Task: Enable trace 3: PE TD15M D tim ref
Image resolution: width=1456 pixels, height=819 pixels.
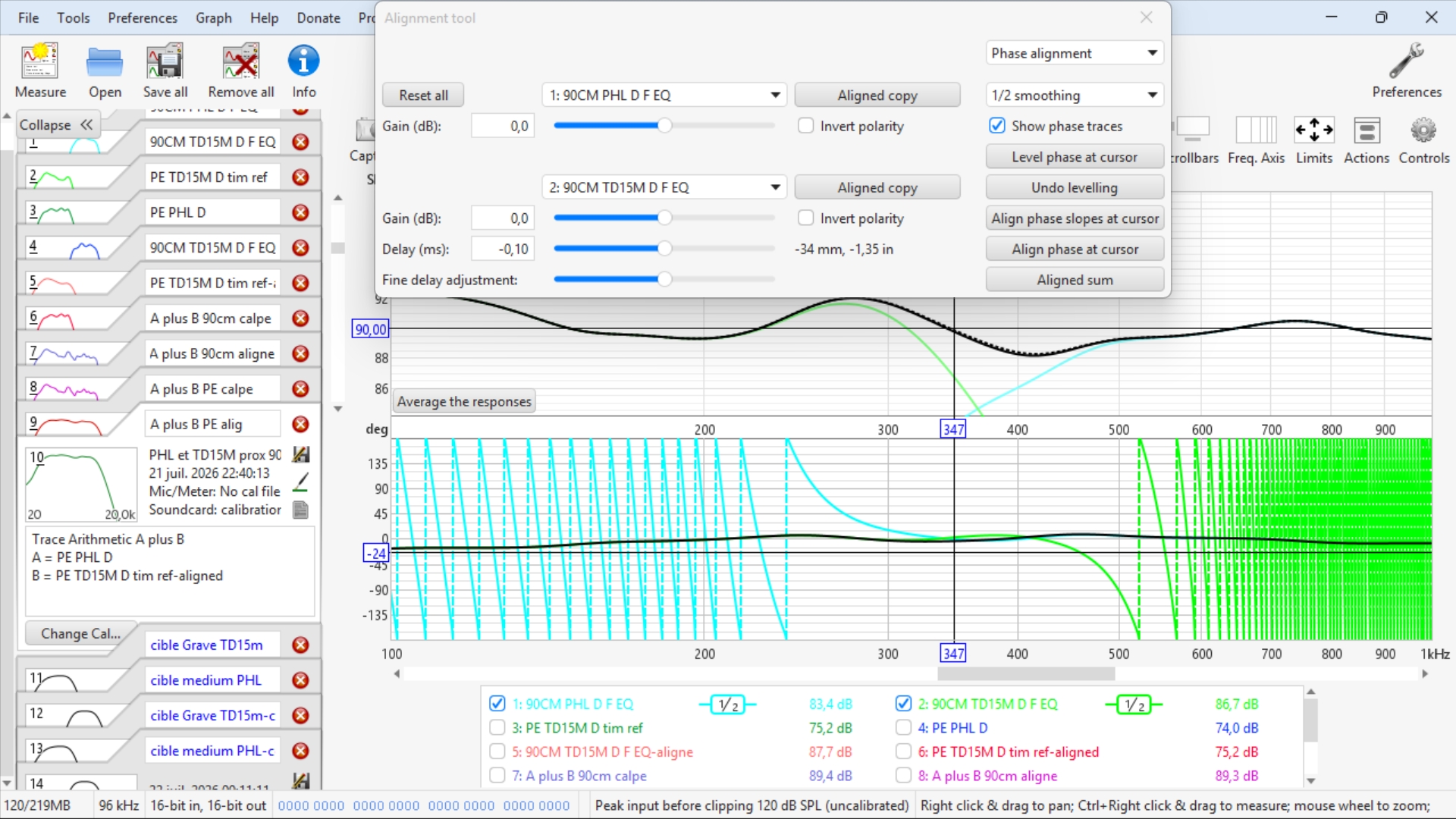Action: point(497,728)
